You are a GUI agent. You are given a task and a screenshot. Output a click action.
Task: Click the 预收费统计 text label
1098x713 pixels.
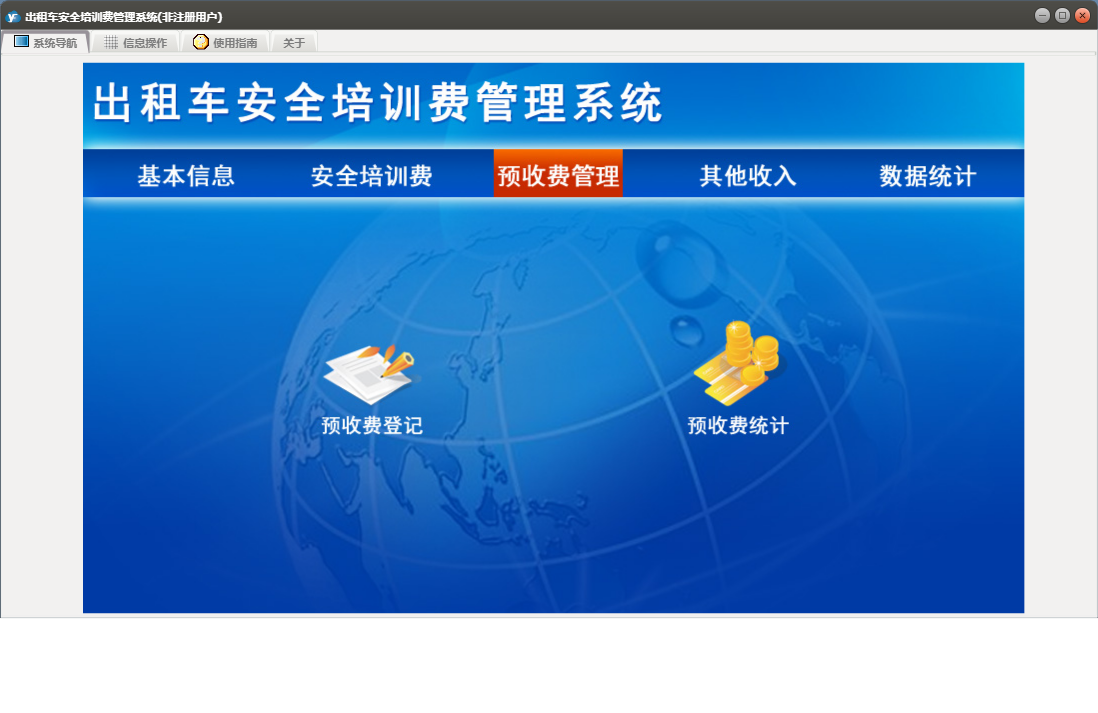[x=738, y=425]
